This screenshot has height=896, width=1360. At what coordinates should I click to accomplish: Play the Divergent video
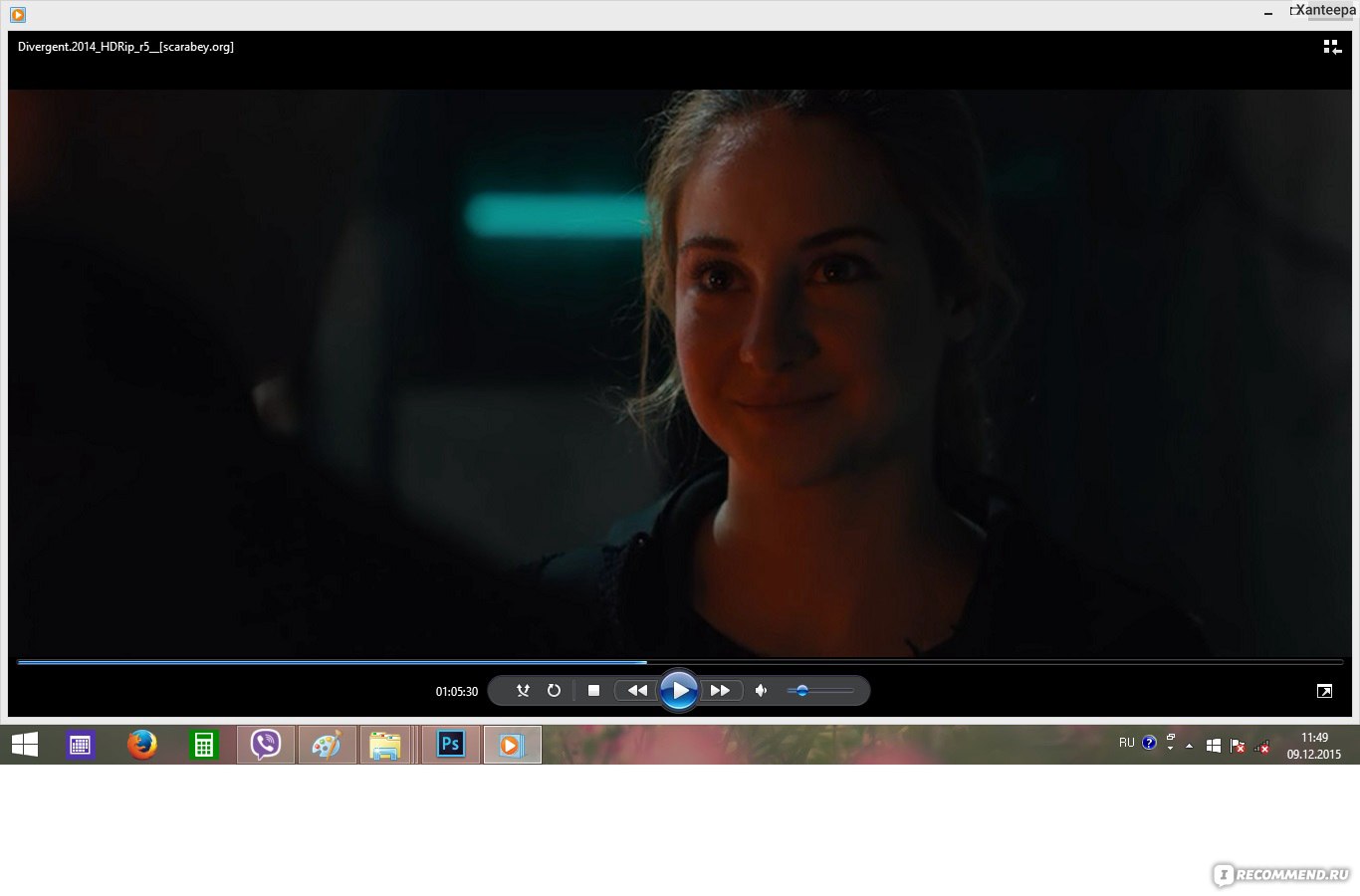(679, 690)
